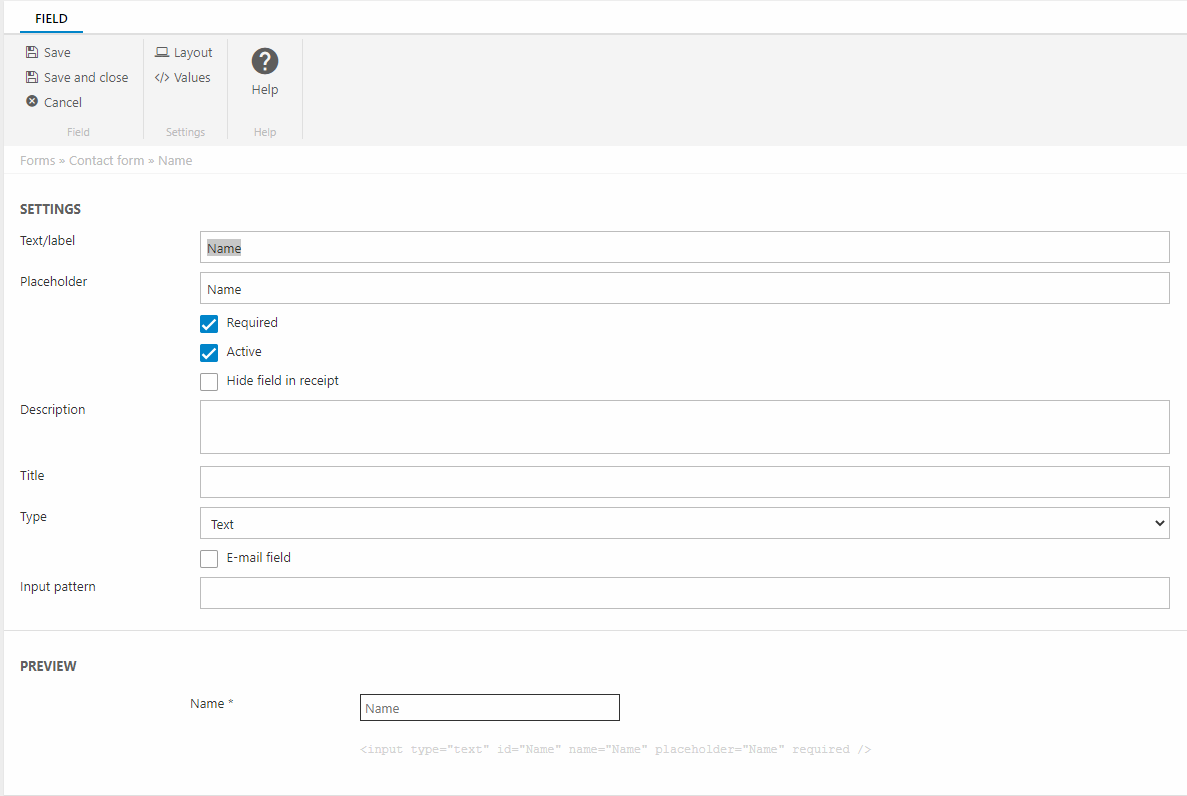Click the Description text area

[684, 427]
